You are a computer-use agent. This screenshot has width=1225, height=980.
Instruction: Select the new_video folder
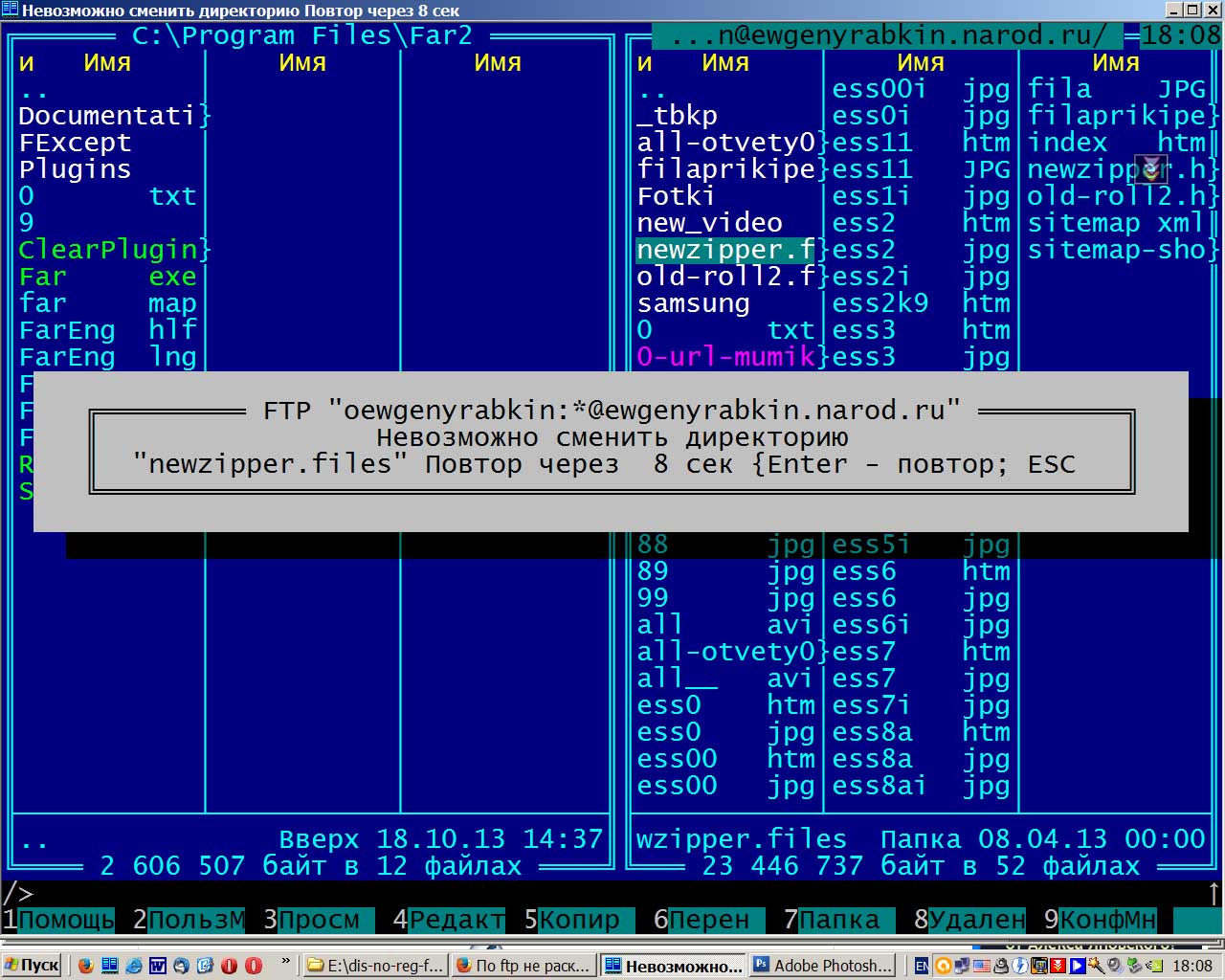[710, 223]
